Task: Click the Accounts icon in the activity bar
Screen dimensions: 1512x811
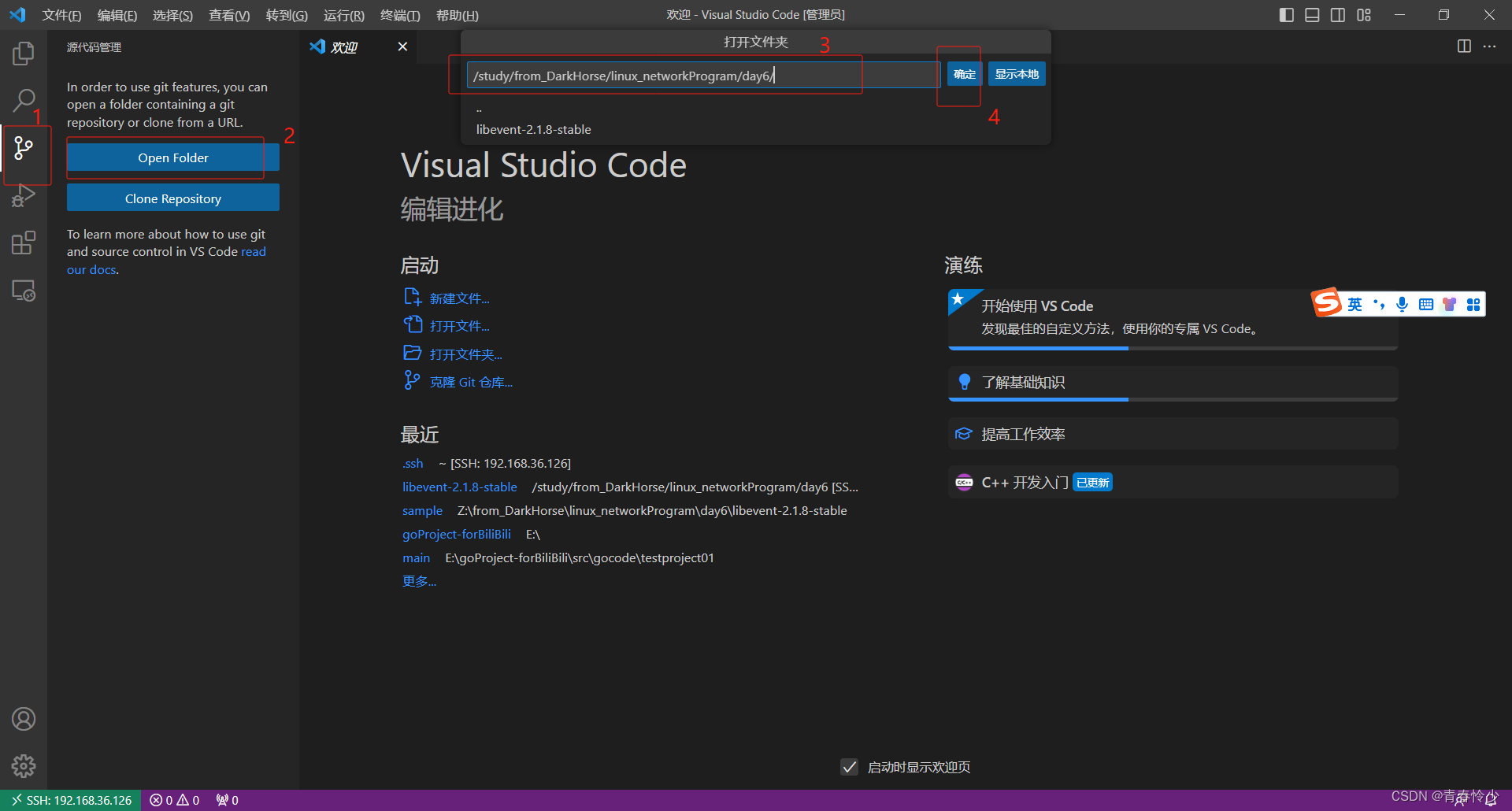Action: [24, 718]
